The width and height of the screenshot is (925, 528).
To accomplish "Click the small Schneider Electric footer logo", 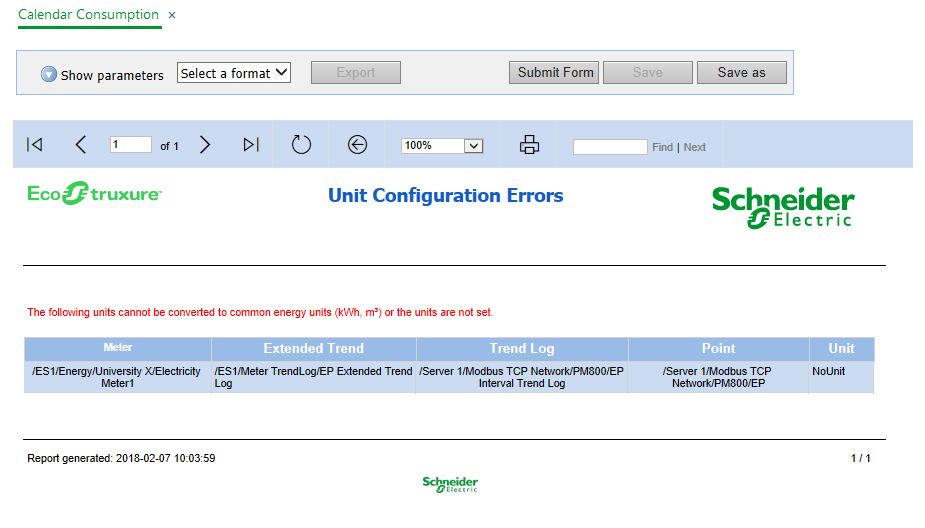I will 450,484.
